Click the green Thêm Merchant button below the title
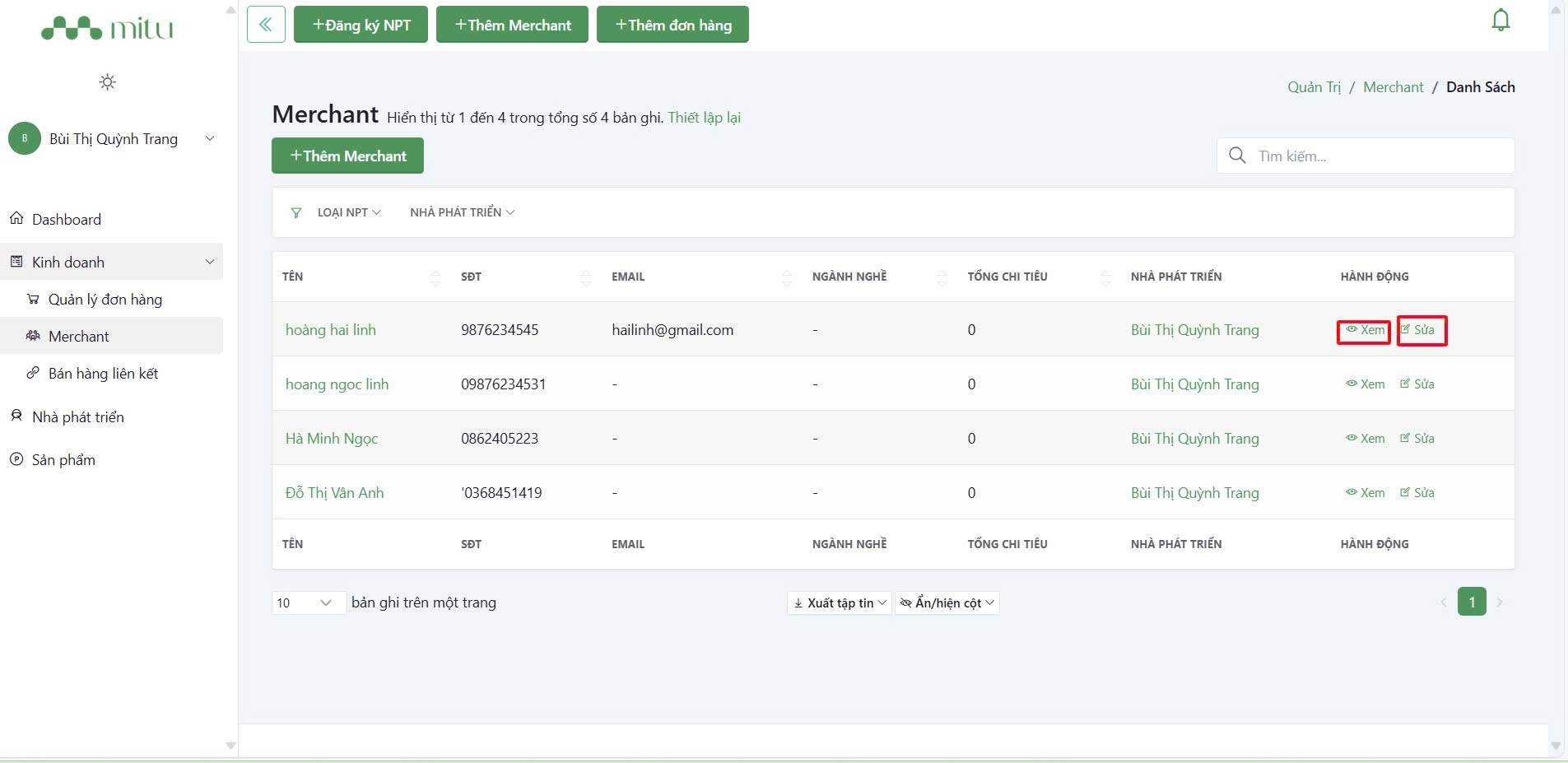 click(x=347, y=156)
